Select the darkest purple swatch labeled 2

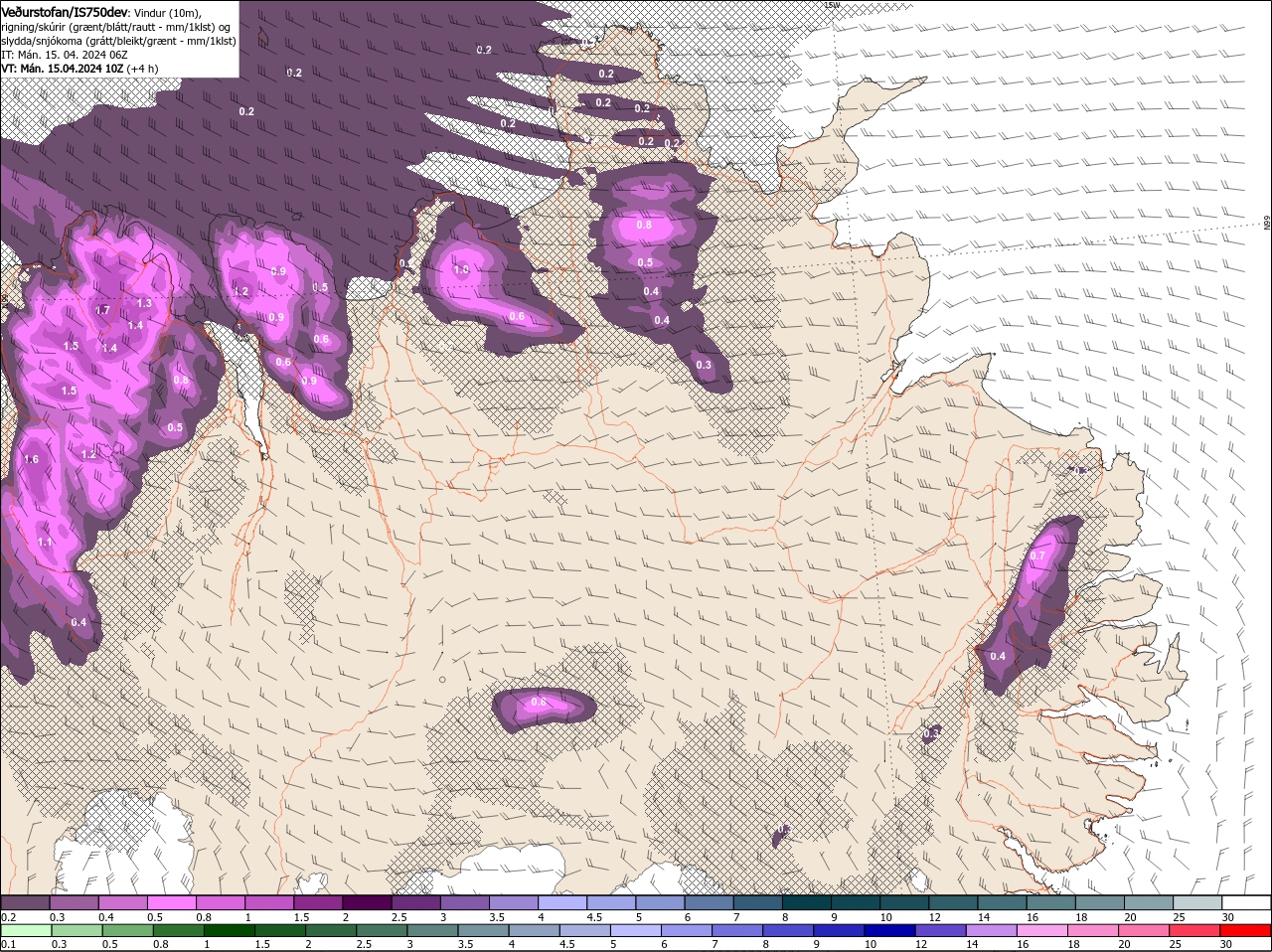coord(367,902)
